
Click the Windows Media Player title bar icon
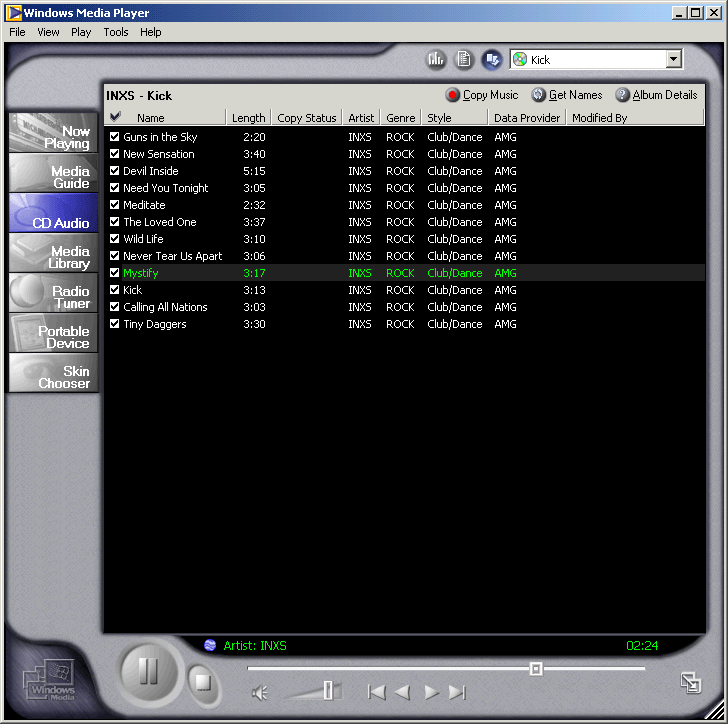pos(13,13)
